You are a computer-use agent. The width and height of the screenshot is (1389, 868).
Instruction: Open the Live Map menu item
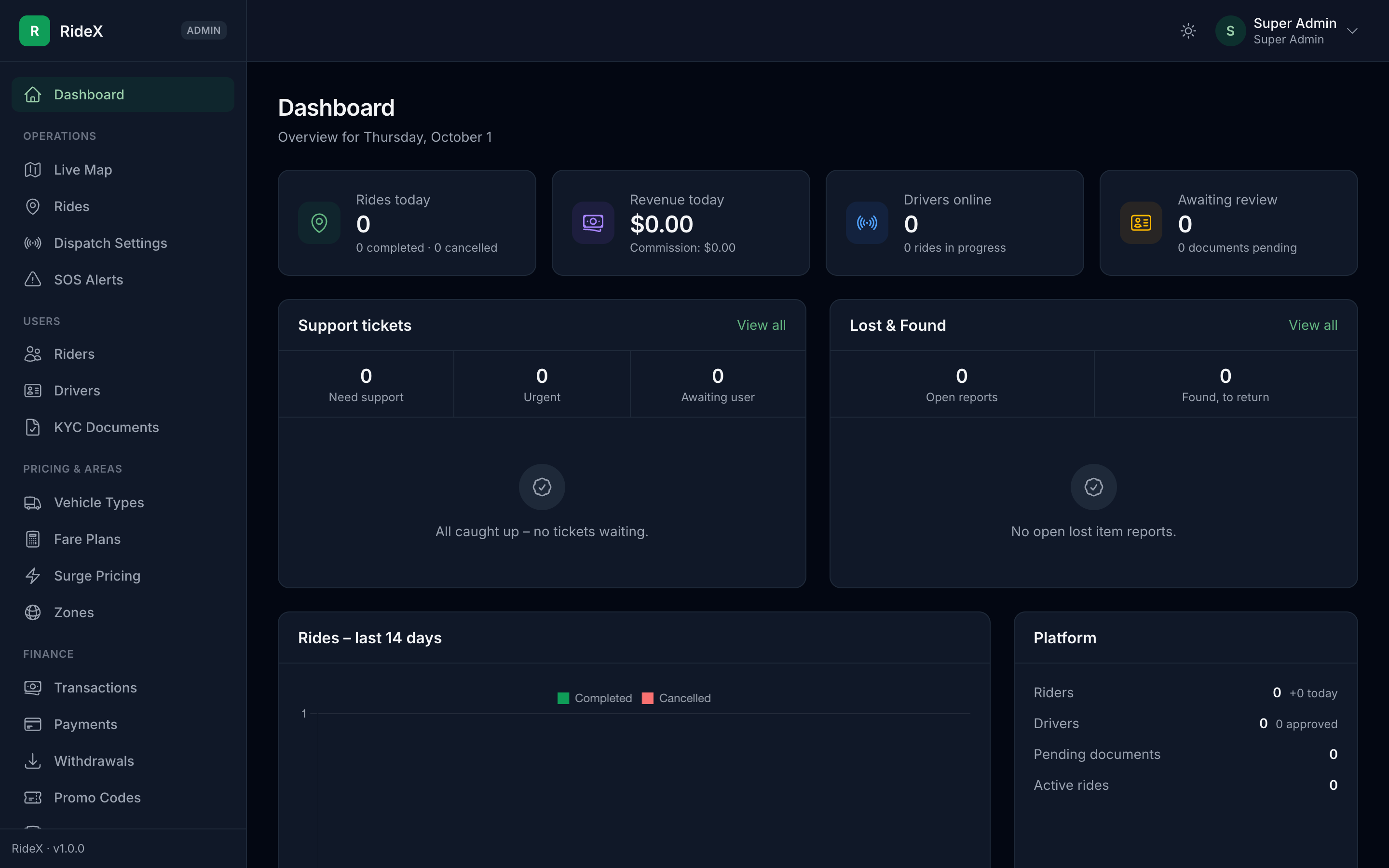coord(123,169)
